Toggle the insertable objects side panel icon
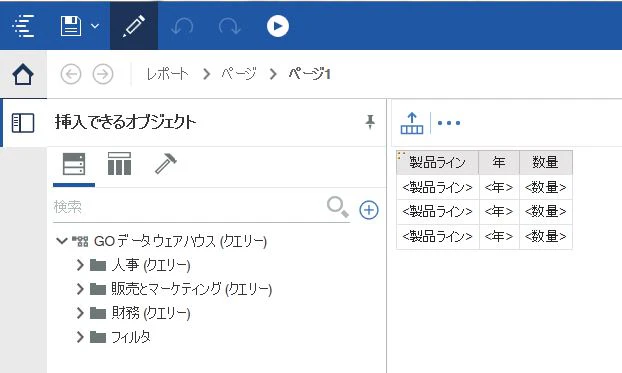This screenshot has height=373, width=622. [x=23, y=123]
